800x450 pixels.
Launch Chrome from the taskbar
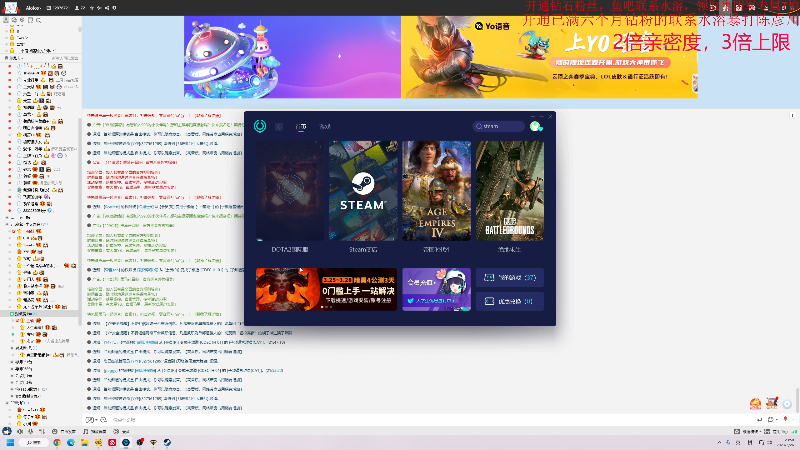click(x=57, y=442)
